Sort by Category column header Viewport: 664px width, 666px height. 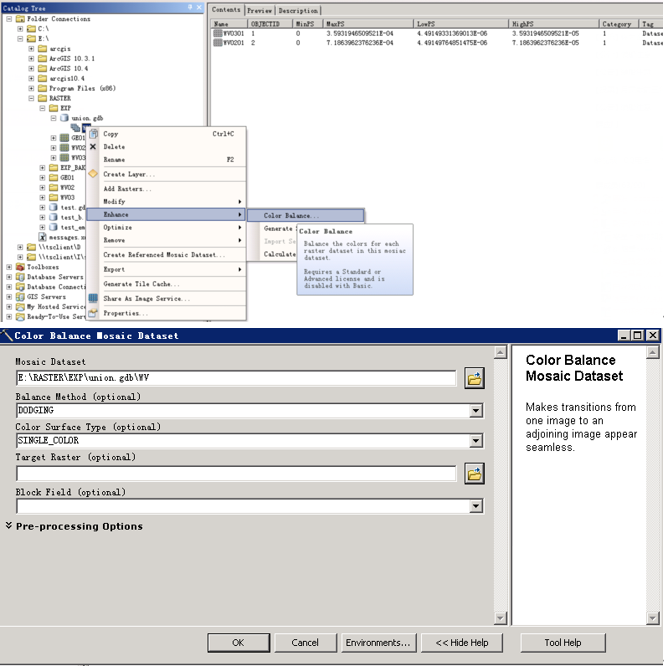(618, 24)
